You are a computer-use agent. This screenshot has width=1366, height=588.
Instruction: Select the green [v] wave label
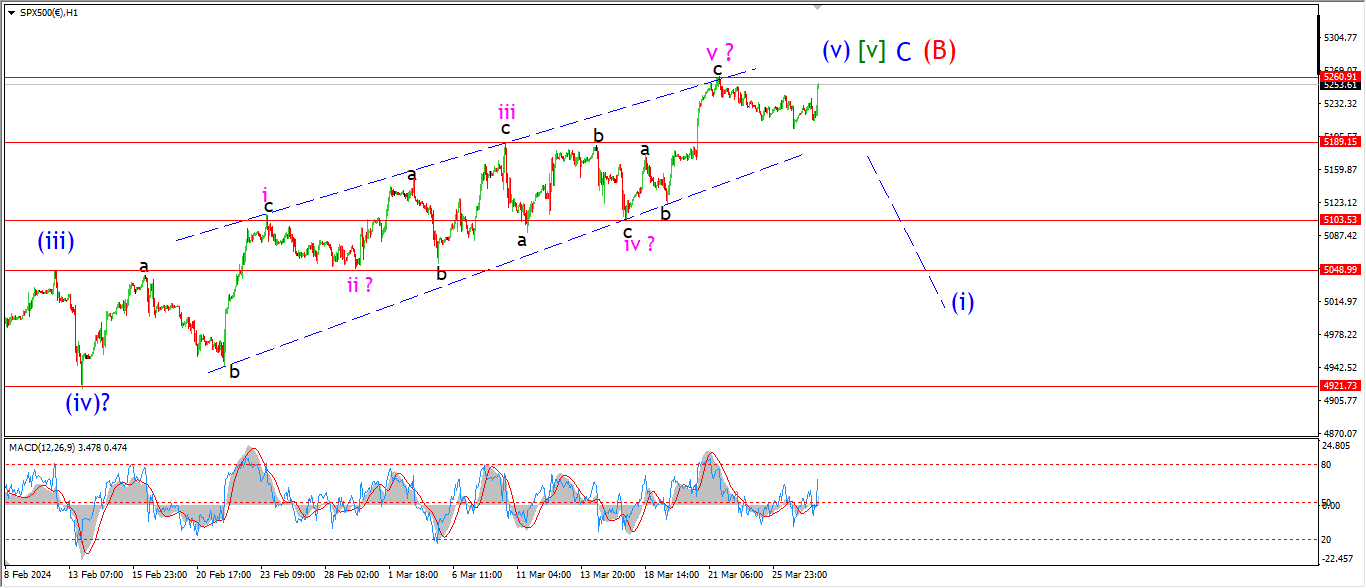pos(872,50)
